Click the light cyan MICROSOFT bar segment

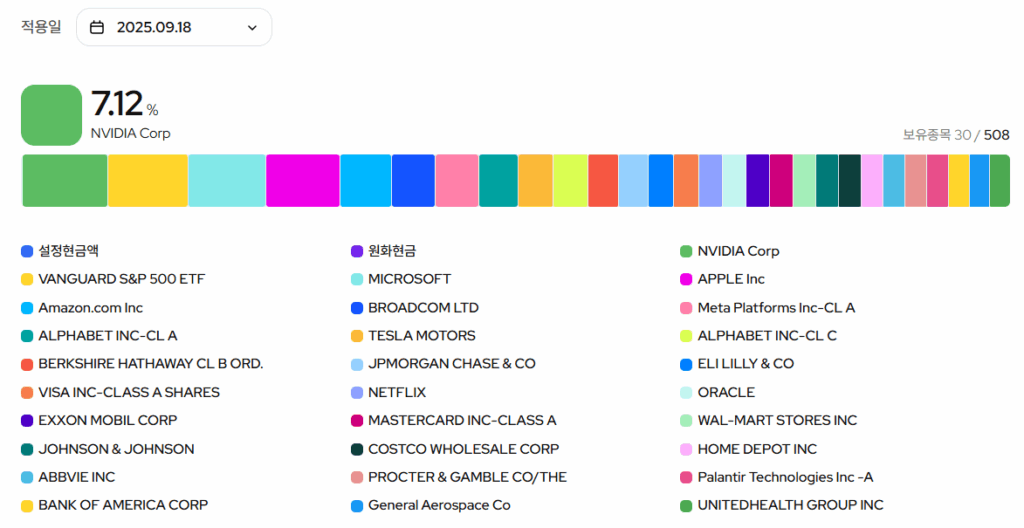click(x=226, y=181)
